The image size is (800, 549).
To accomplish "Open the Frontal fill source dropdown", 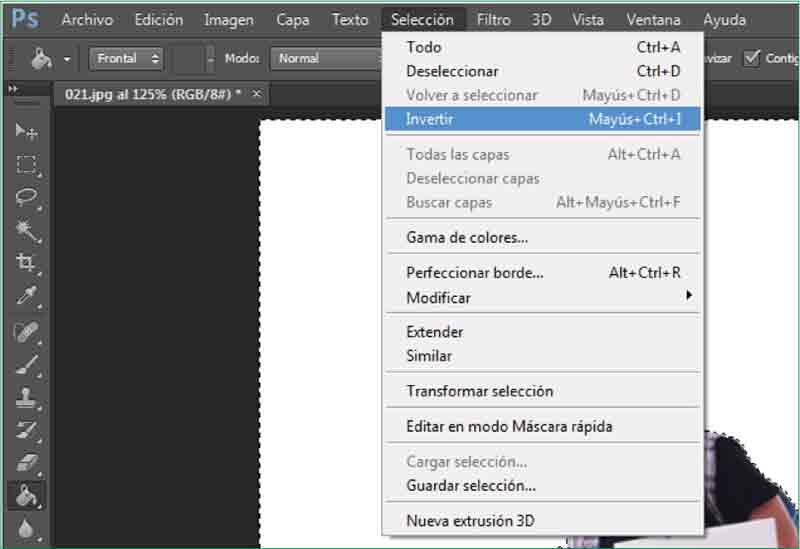I will (x=127, y=59).
